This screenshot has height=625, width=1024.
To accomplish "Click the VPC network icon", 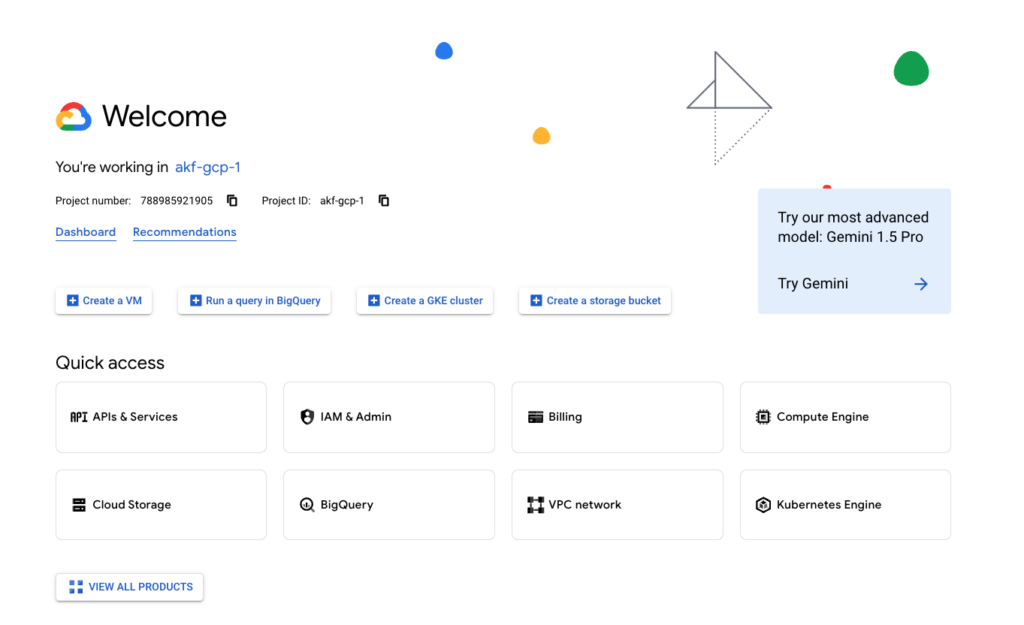I will point(536,505).
